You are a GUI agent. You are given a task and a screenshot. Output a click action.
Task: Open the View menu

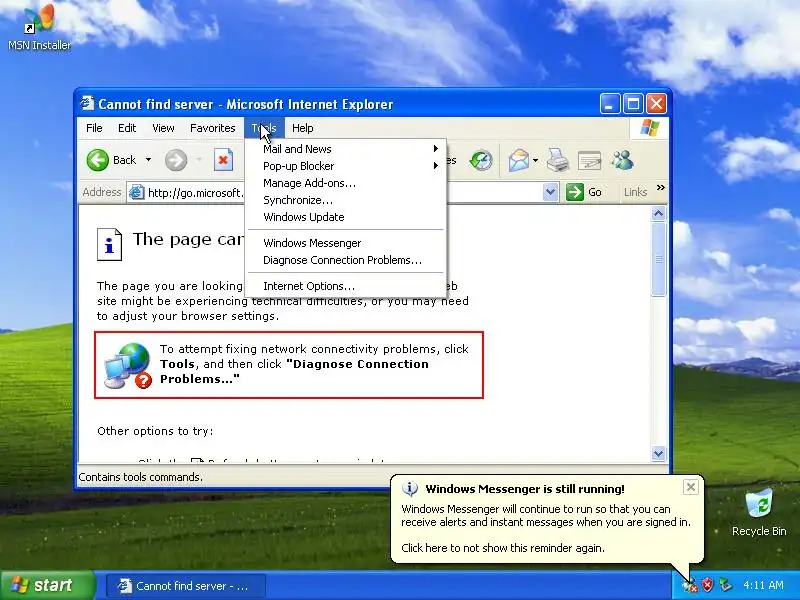[x=163, y=128]
